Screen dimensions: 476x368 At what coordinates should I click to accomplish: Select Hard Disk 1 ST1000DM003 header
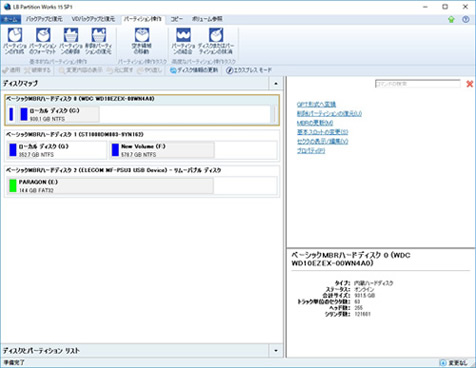(75, 134)
